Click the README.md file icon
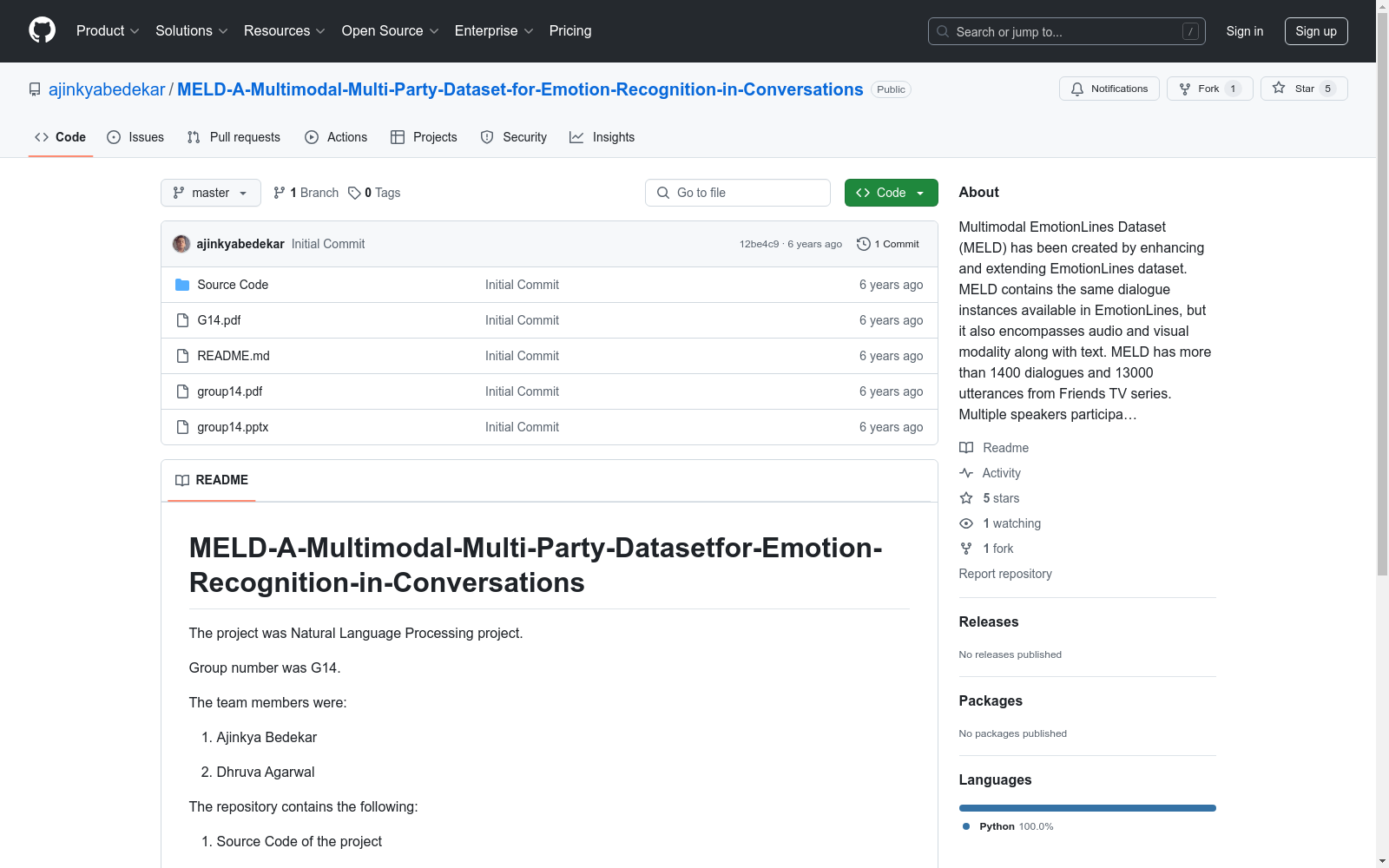The width and height of the screenshot is (1389, 868). point(182,356)
